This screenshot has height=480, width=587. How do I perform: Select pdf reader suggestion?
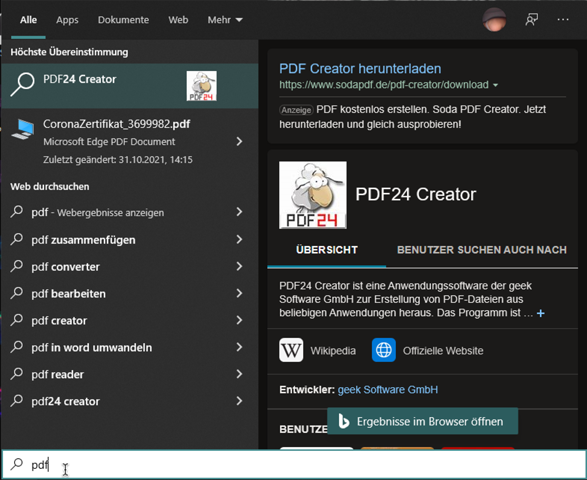point(130,374)
